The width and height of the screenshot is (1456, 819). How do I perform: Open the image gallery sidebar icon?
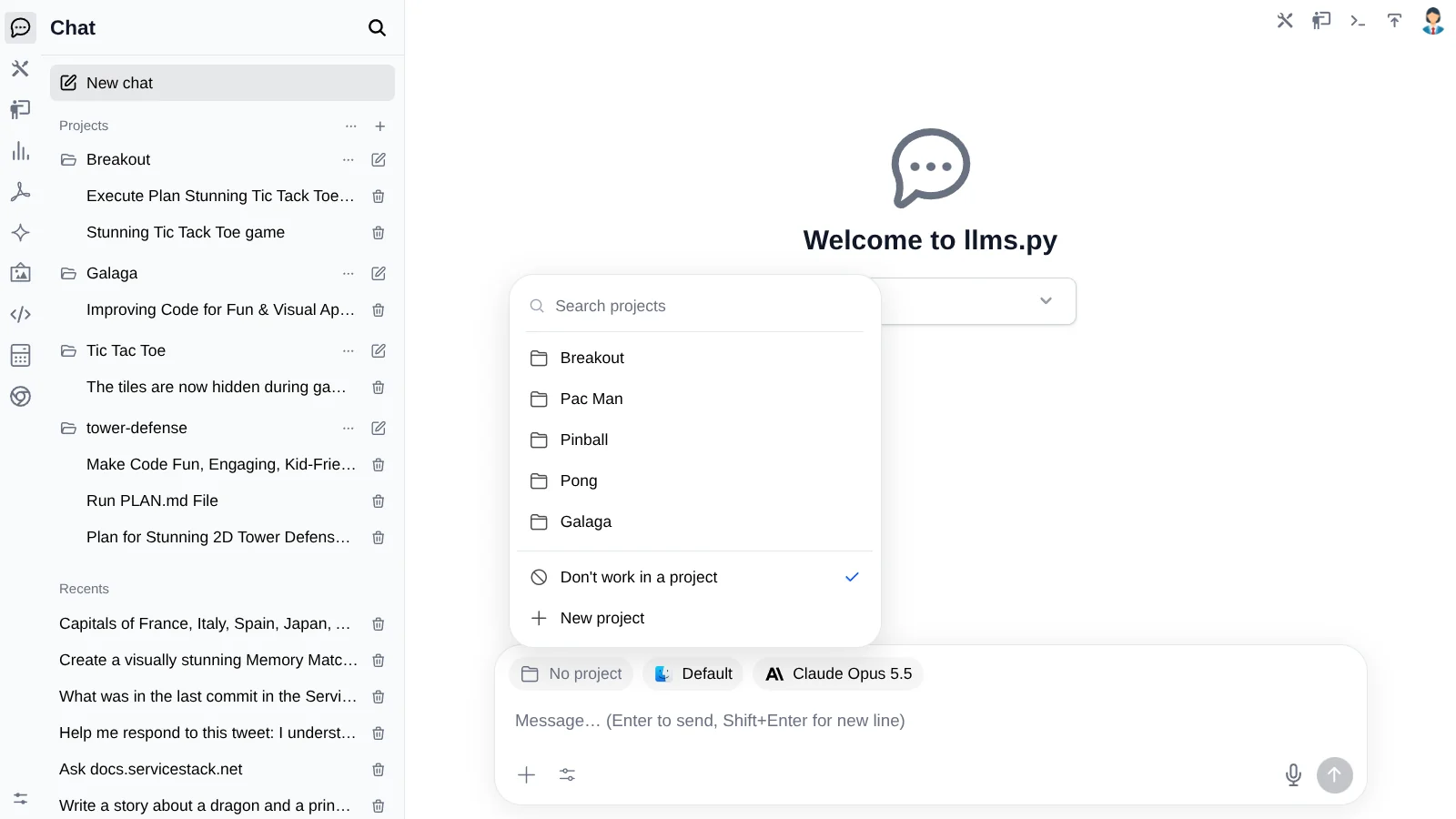pos(20,273)
